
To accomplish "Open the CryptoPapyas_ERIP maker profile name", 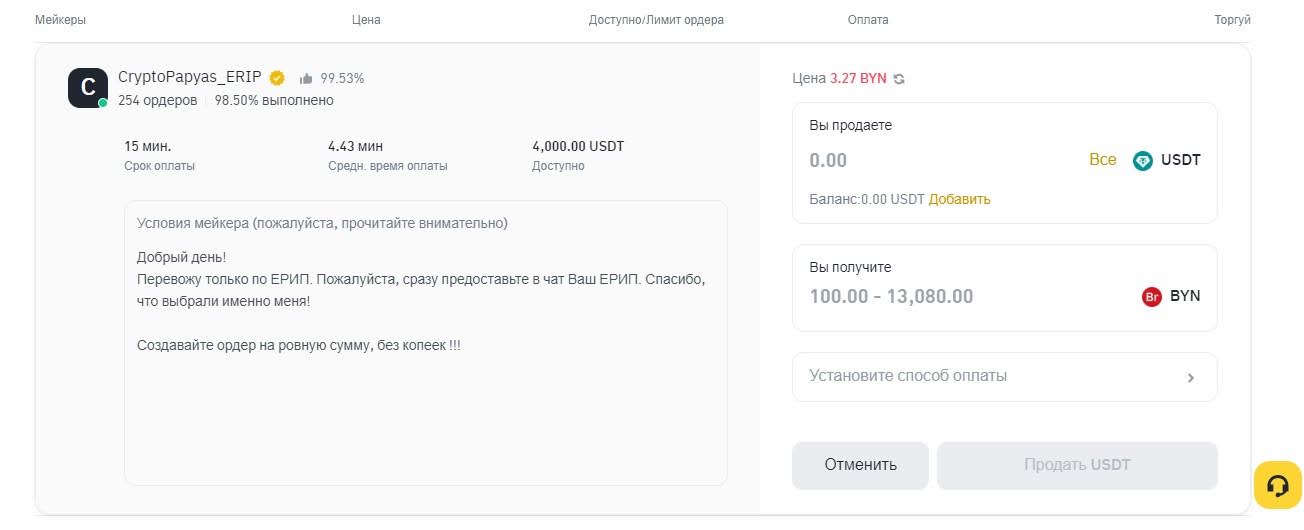I will click(190, 77).
